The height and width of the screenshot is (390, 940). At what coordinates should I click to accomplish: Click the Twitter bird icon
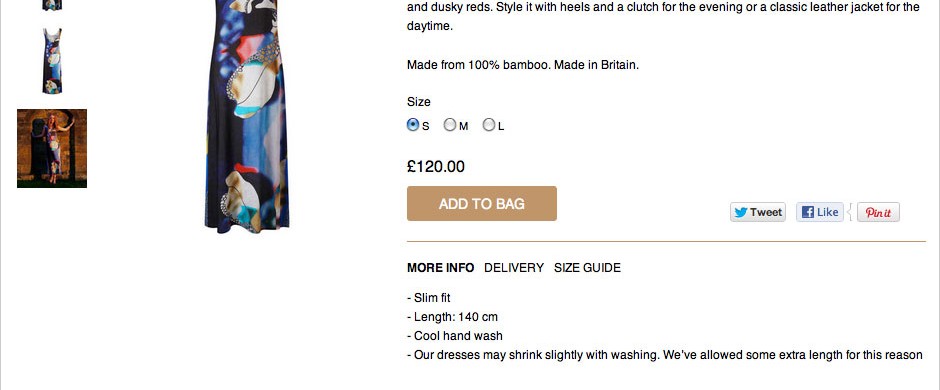pos(741,212)
